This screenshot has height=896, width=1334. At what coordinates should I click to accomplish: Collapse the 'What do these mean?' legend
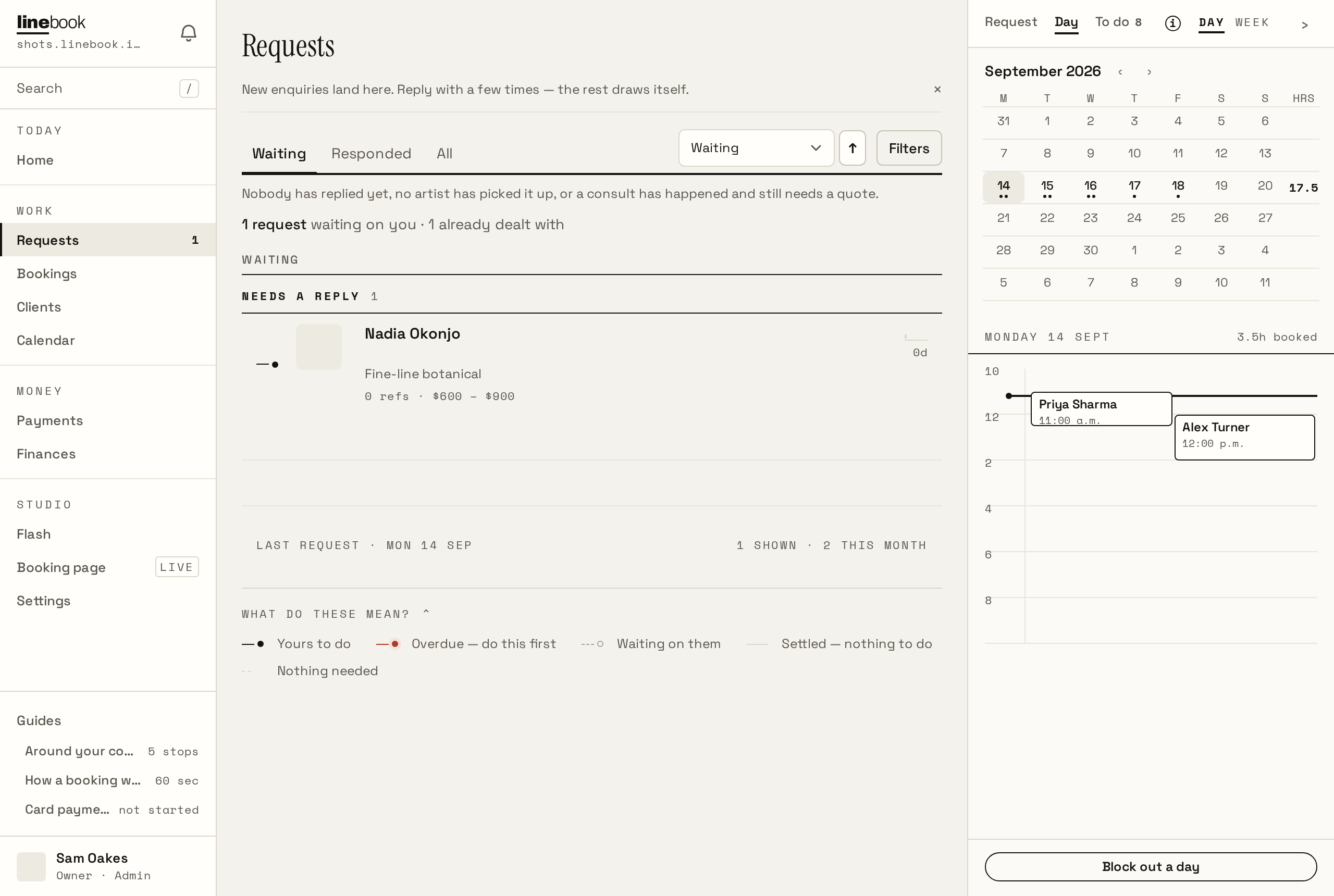point(336,614)
